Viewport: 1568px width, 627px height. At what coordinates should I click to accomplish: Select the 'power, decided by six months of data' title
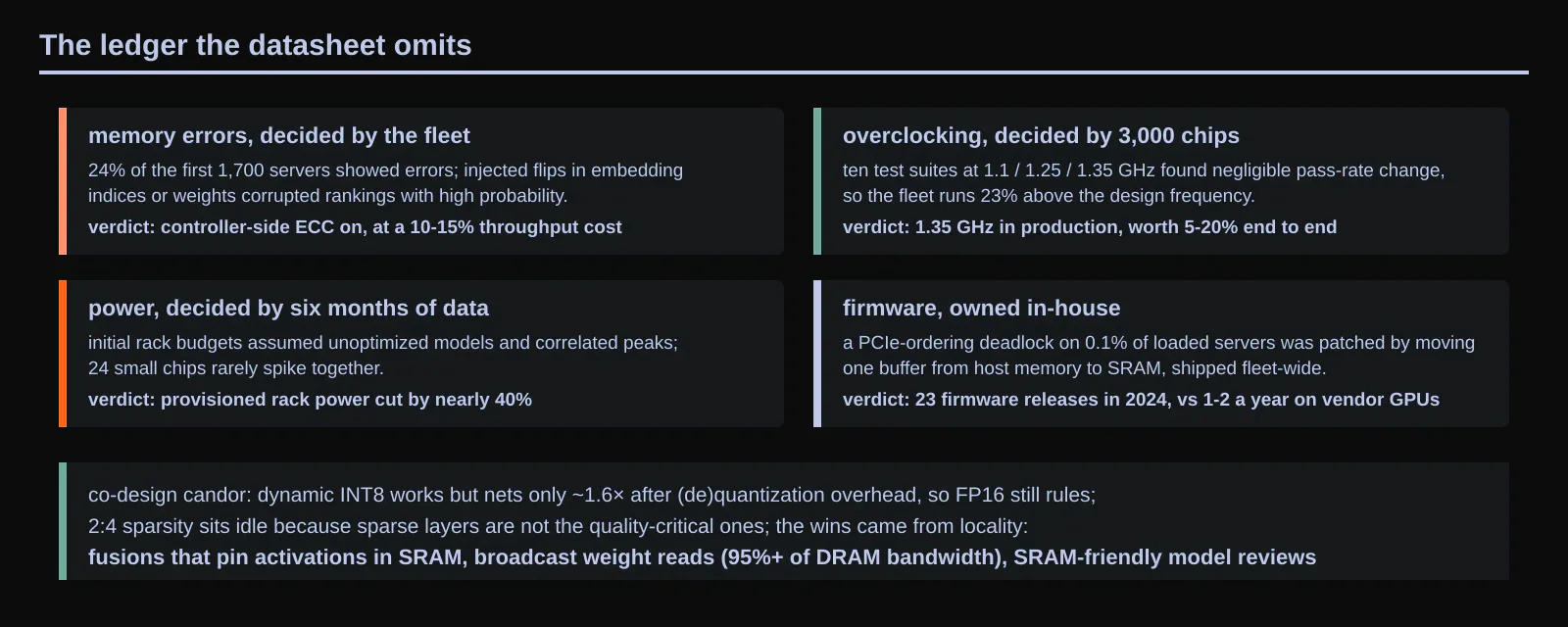[288, 308]
